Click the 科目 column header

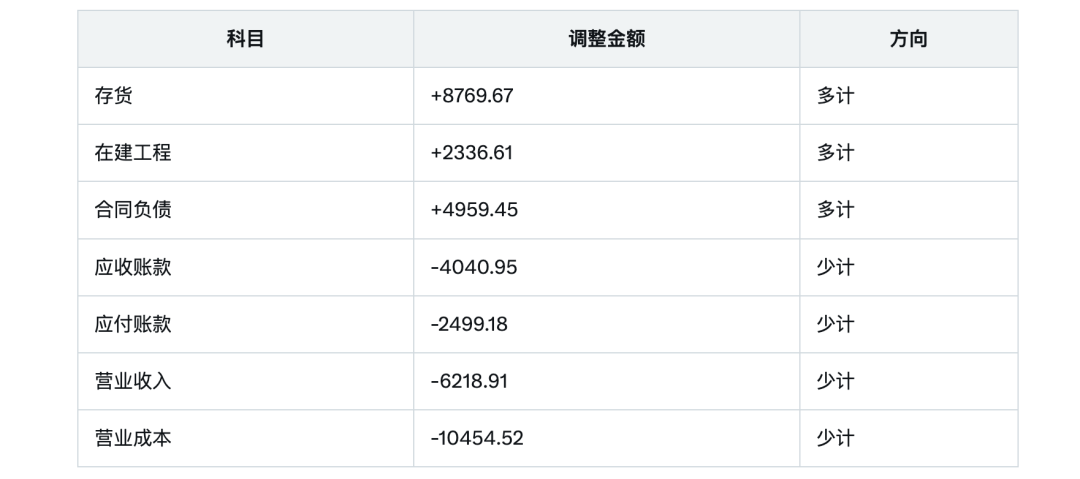(x=245, y=40)
